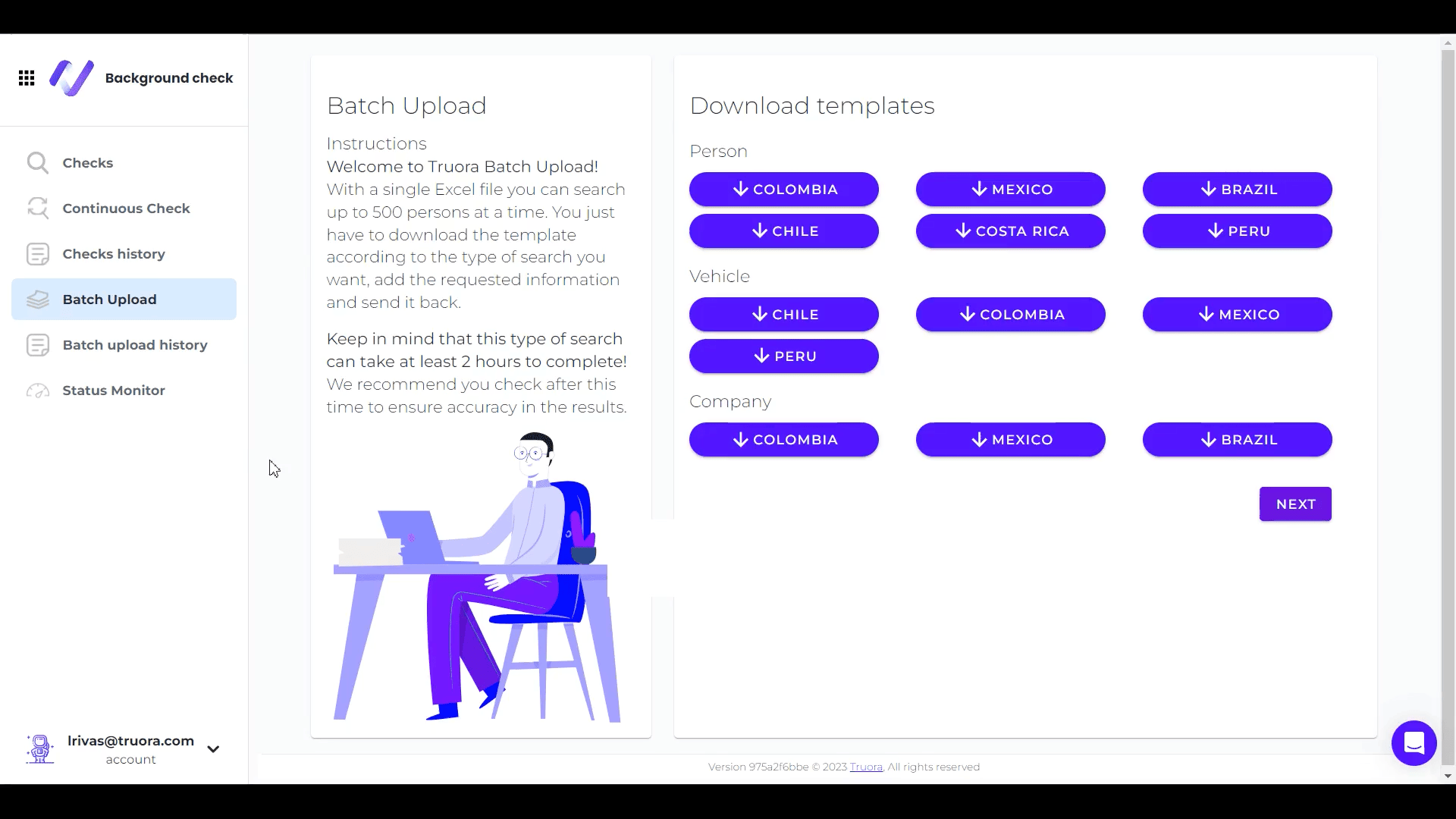Click the Checks history sidebar icon

37,254
